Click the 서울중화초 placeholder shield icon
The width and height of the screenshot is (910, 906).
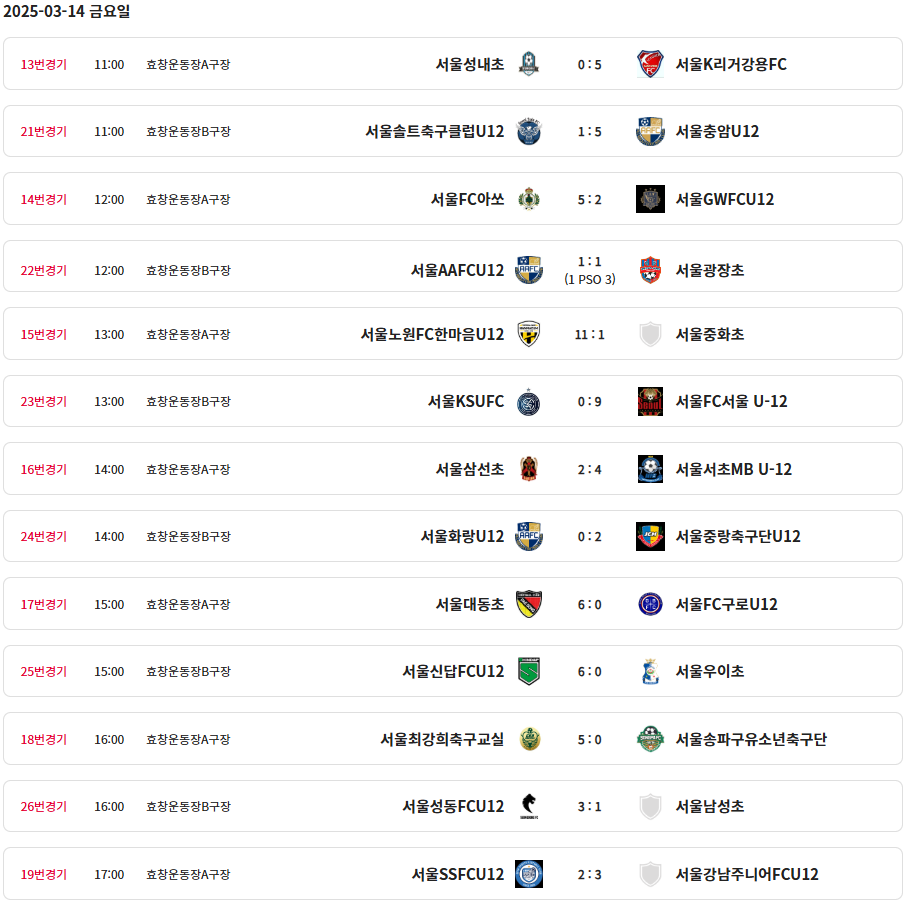pos(650,334)
